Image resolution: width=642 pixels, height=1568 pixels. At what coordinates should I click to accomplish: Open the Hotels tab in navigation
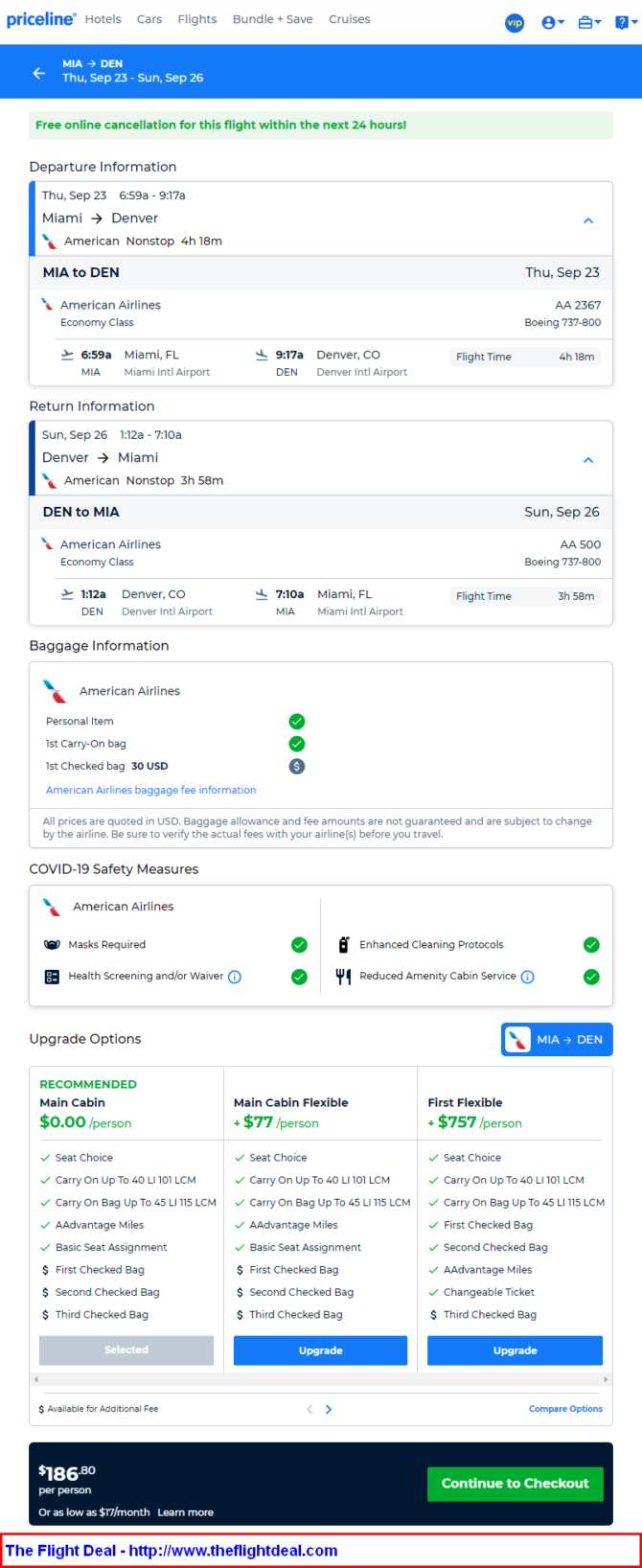click(x=103, y=19)
